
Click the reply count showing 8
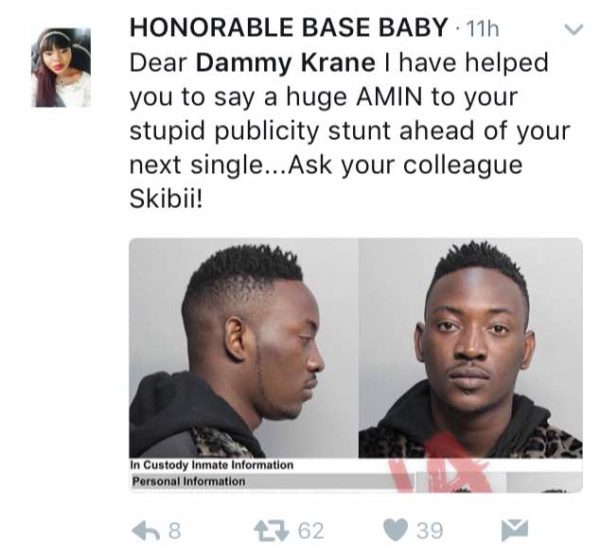174,531
